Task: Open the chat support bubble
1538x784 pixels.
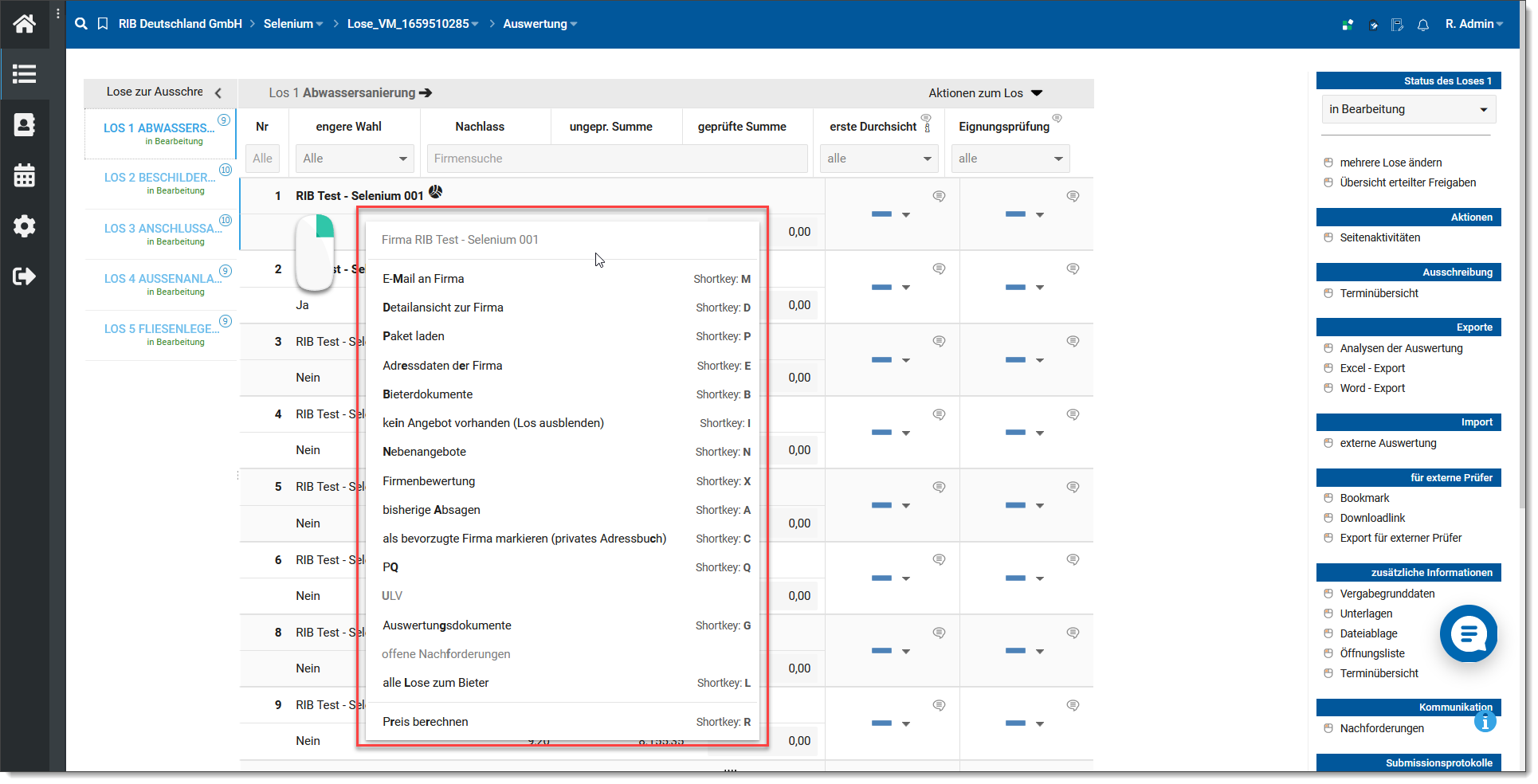Action: click(1468, 633)
